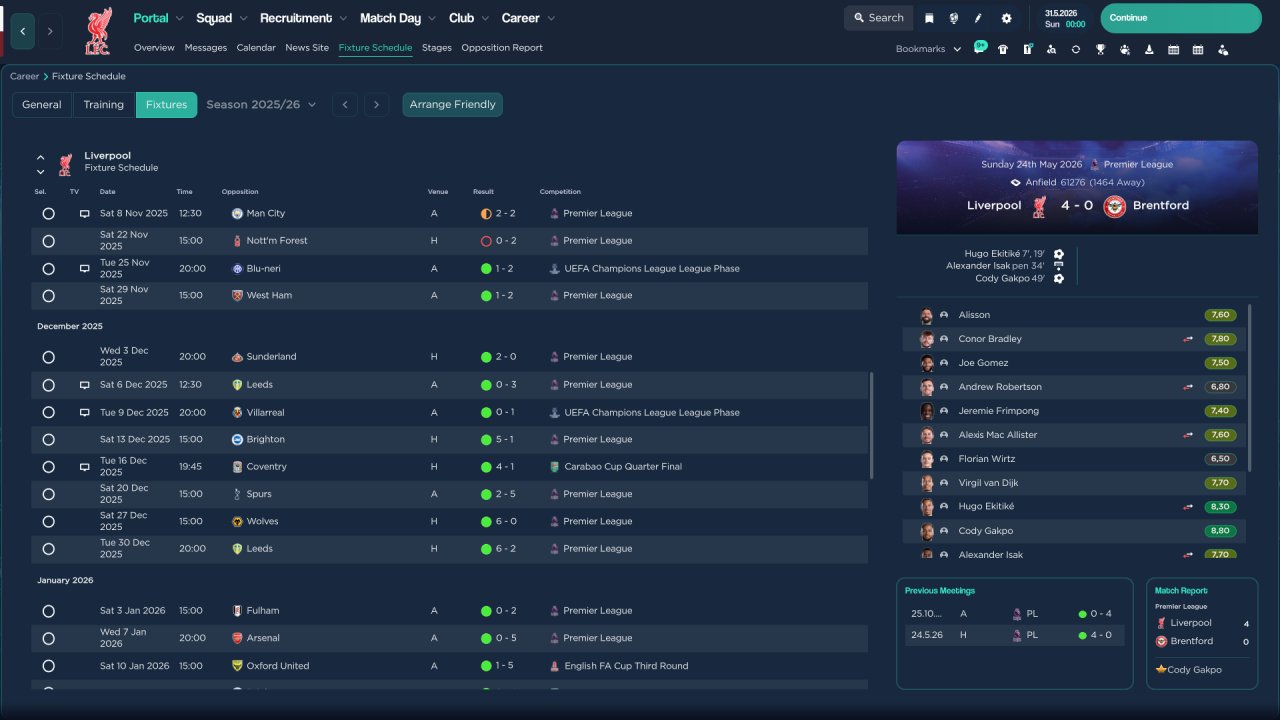Viewport: 1280px width, 720px height.
Task: Click the Brentford crest in match header
Action: click(1114, 206)
